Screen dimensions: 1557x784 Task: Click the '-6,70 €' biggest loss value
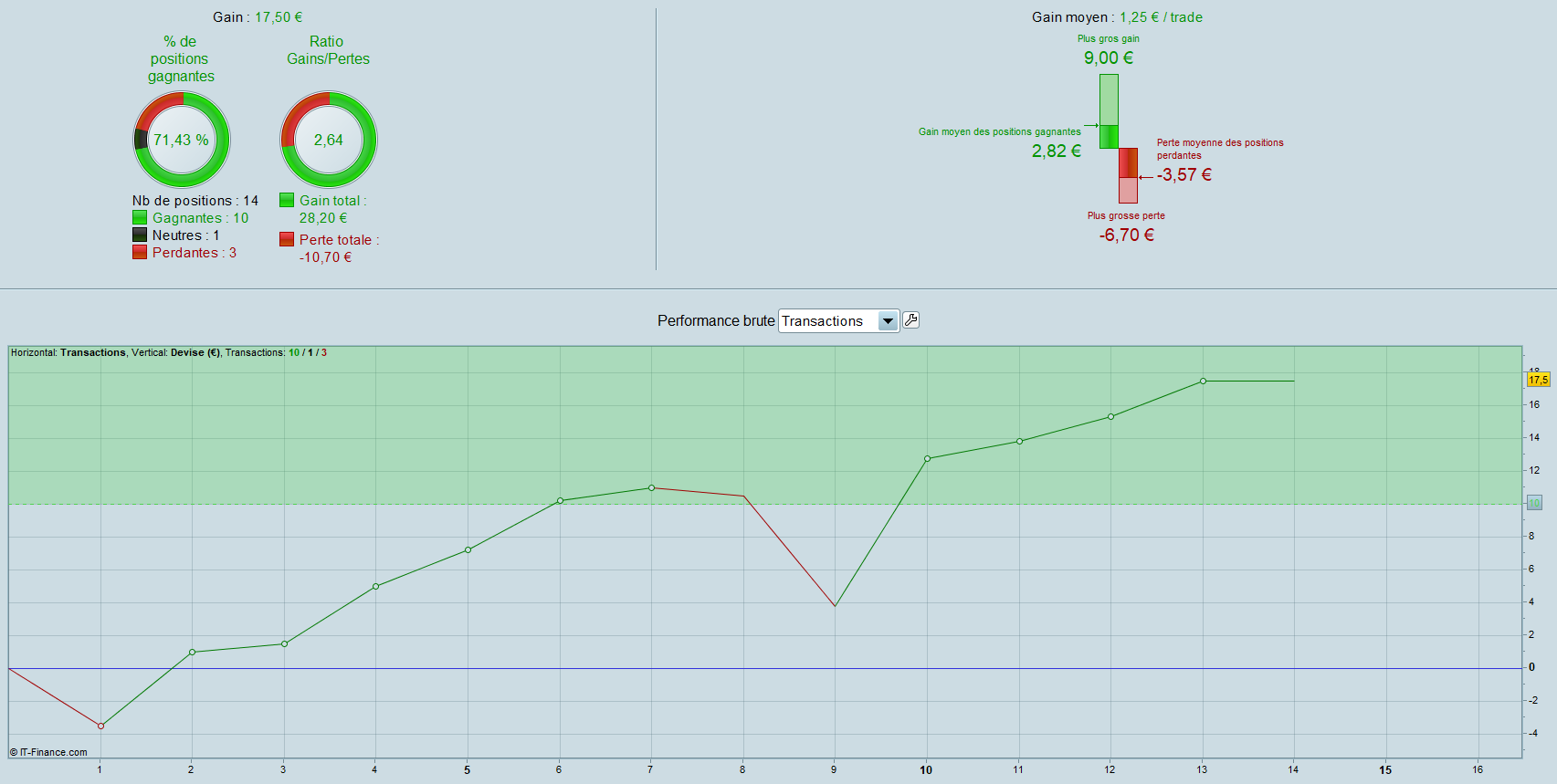pyautogui.click(x=1127, y=235)
